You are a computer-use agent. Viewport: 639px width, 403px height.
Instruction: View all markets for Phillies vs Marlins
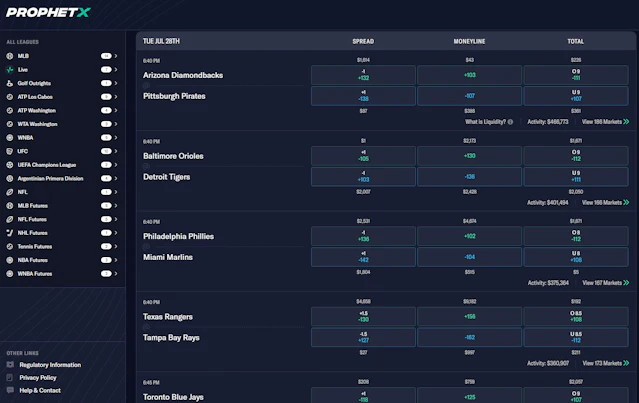coord(605,283)
